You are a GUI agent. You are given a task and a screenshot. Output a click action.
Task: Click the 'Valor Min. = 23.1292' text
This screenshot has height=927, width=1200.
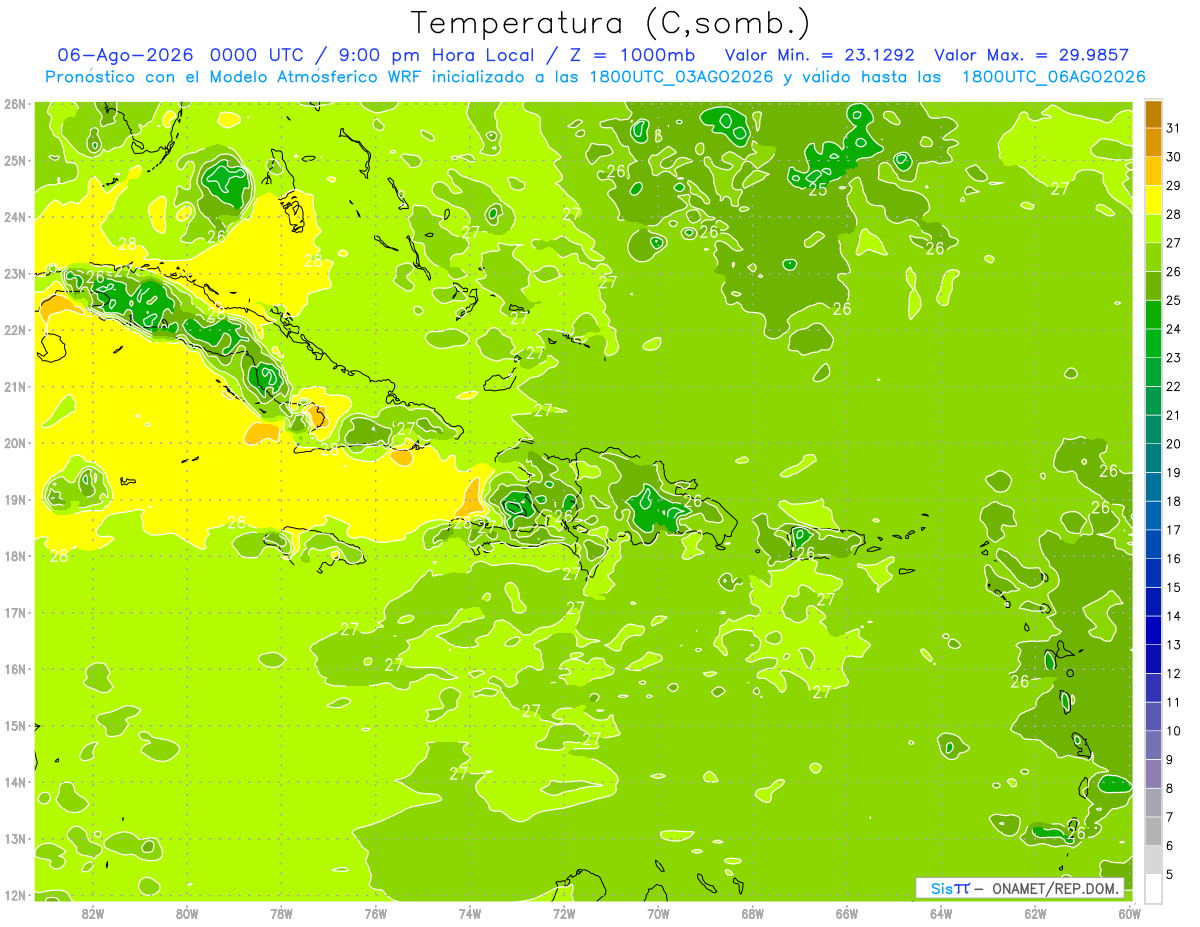coord(821,55)
